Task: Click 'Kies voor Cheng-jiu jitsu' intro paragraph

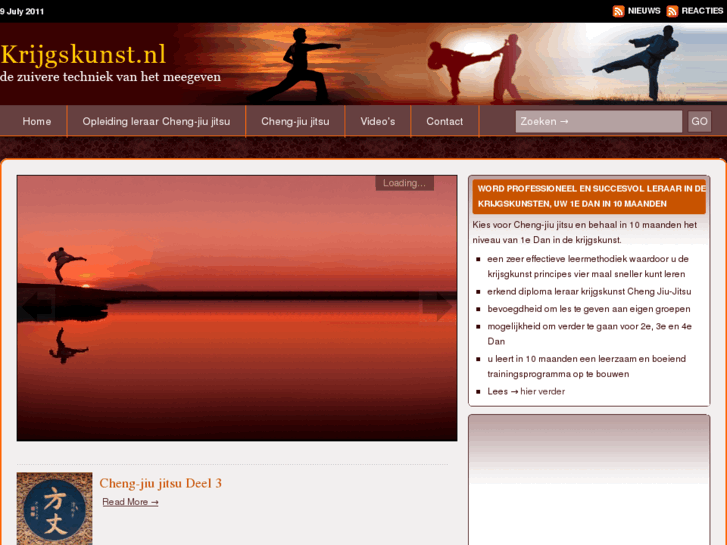Action: (584, 232)
